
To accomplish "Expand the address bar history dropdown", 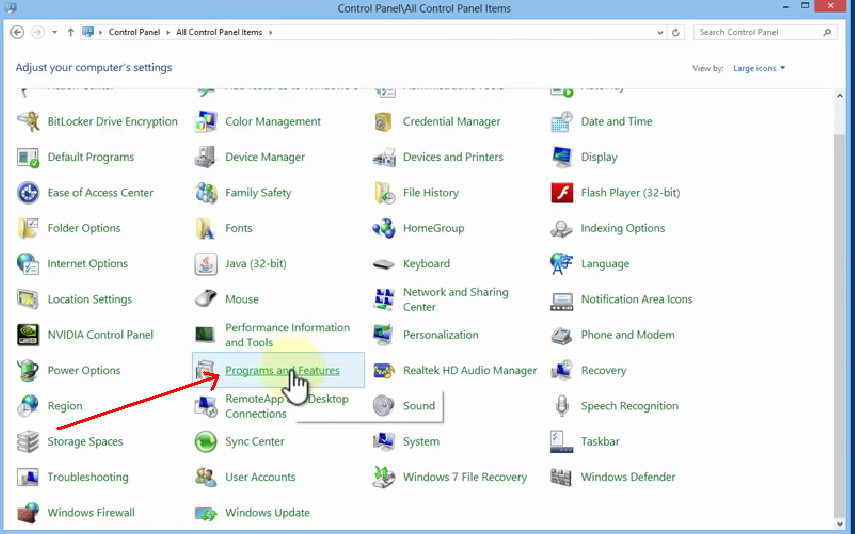I will point(660,33).
